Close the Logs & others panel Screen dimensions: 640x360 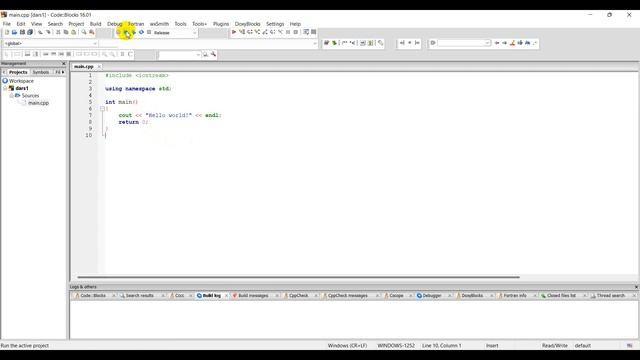tap(636, 287)
